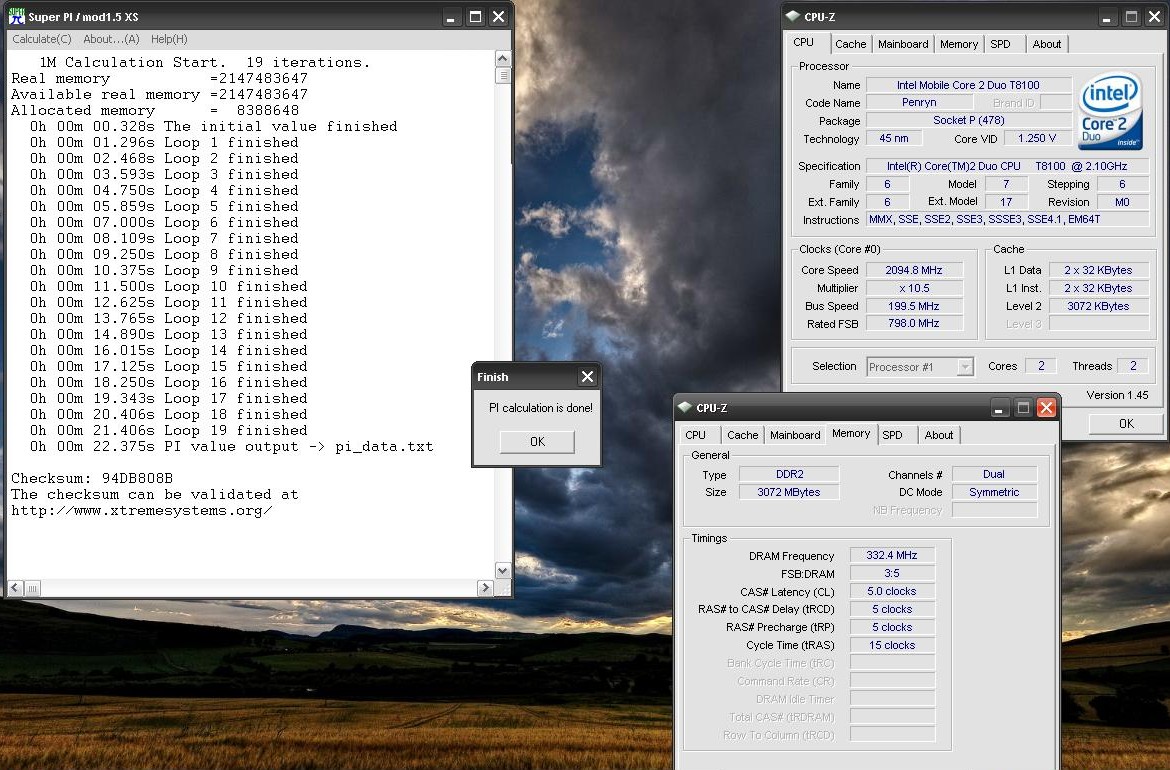This screenshot has width=1170, height=770.
Task: Switch to the Memory tab in the back CPU-Z window
Action: pos(959,44)
